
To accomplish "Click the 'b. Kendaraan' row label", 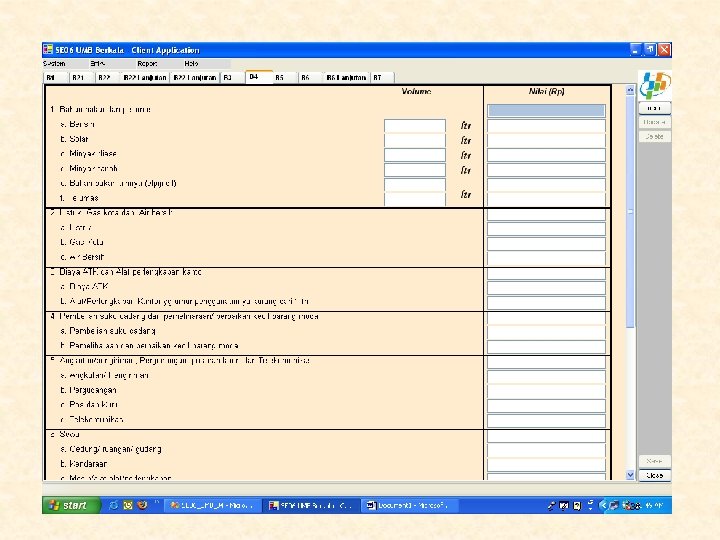I will click(84, 464).
